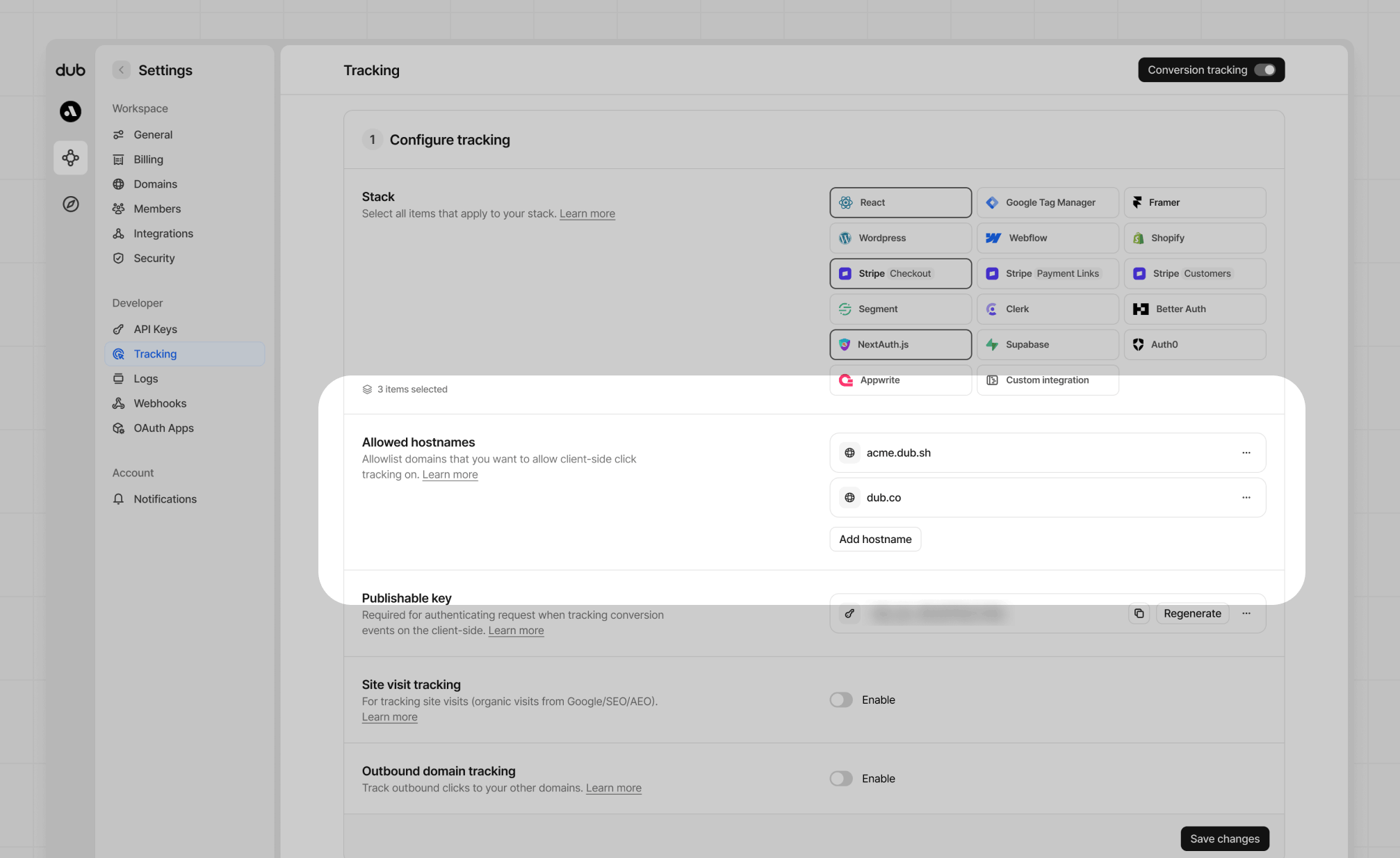The height and width of the screenshot is (858, 1400).
Task: Click the Add hostname button
Action: (x=875, y=540)
